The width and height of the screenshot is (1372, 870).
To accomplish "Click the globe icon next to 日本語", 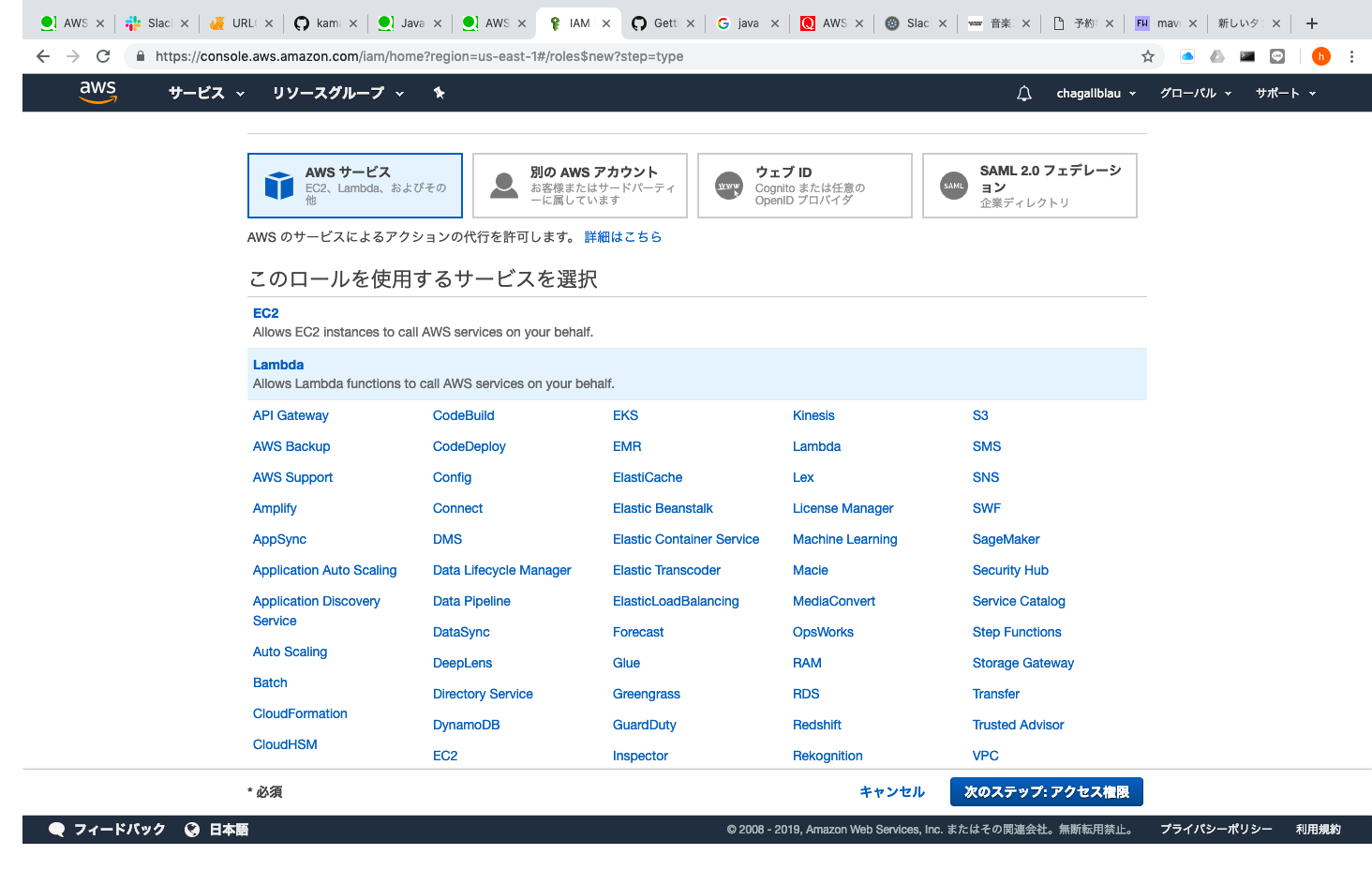I will pyautogui.click(x=192, y=829).
